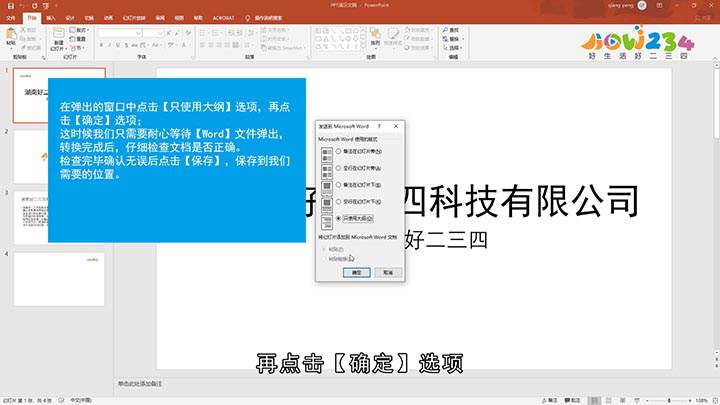This screenshot has width=720, height=405.
Task: Open the font size dropdown
Action: pos(160,33)
